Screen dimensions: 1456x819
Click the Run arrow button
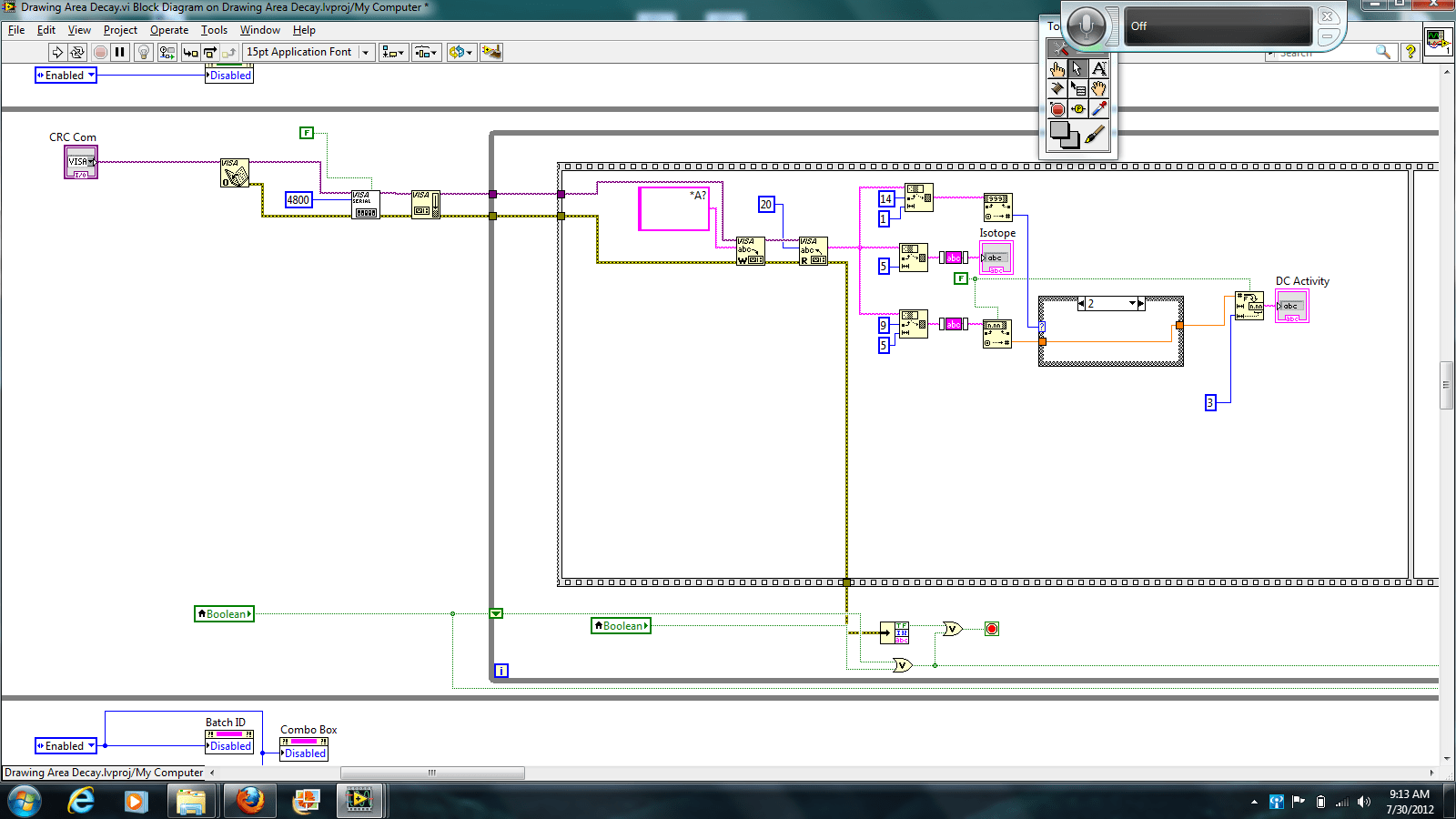point(57,53)
